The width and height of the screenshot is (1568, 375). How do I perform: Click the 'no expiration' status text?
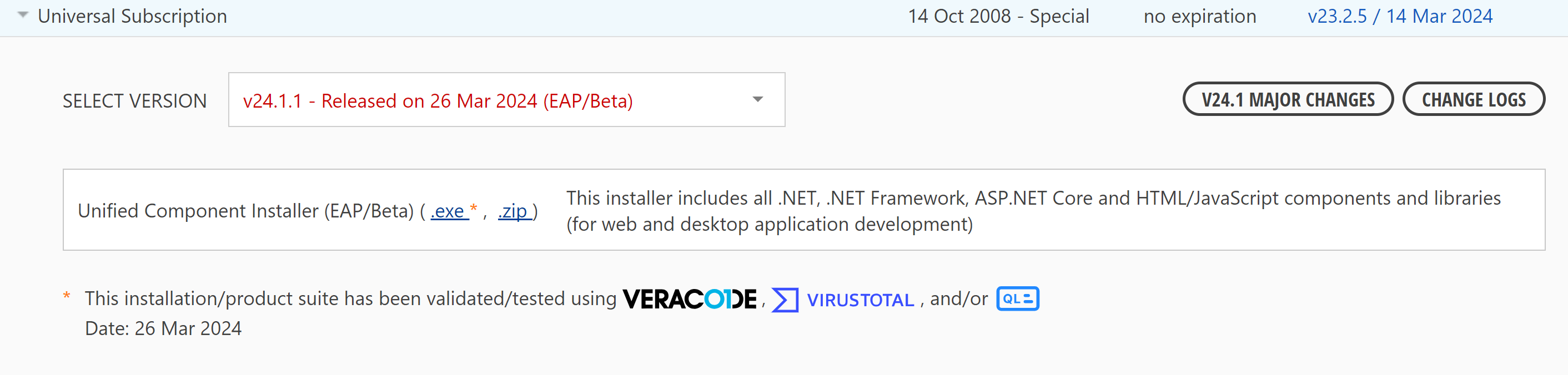tap(1199, 17)
